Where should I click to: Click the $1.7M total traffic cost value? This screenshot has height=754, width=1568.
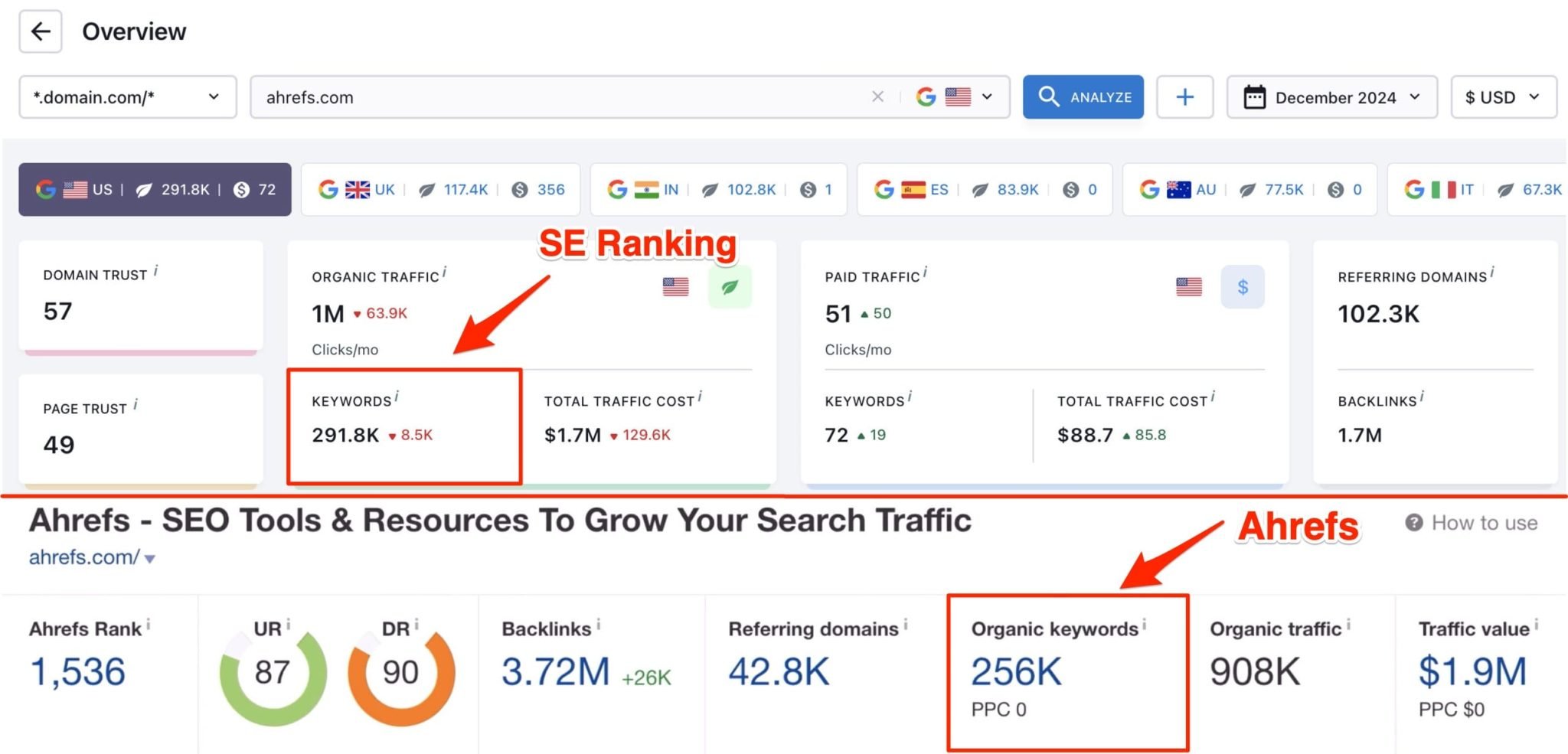click(x=573, y=435)
